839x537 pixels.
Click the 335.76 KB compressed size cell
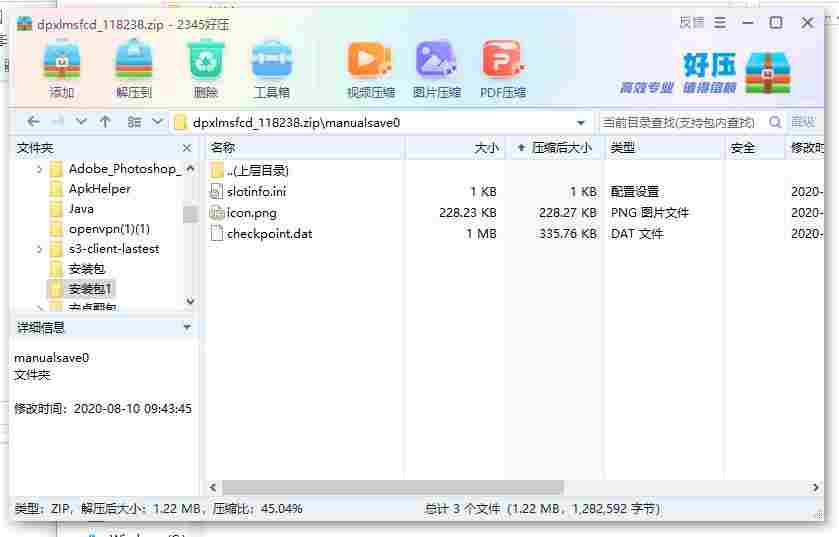[567, 234]
